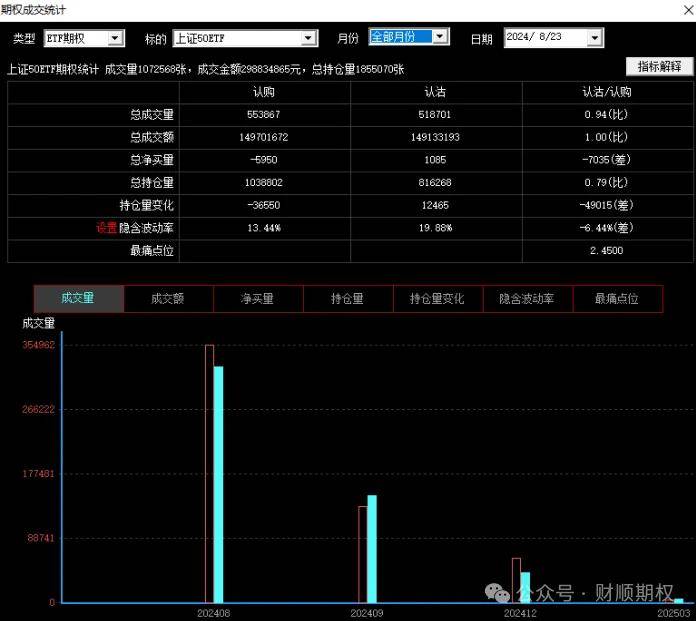Viewport: 696px width, 621px height.
Task: Click the 202408 hollow call volume bar
Action: coord(210,474)
